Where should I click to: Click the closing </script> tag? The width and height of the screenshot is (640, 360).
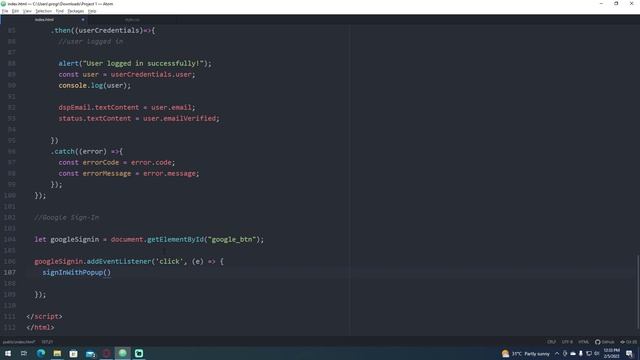(x=44, y=316)
